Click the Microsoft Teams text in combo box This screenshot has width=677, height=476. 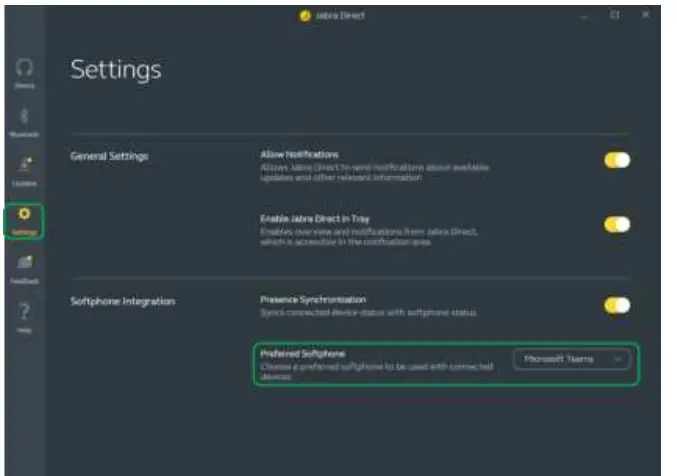coord(558,359)
